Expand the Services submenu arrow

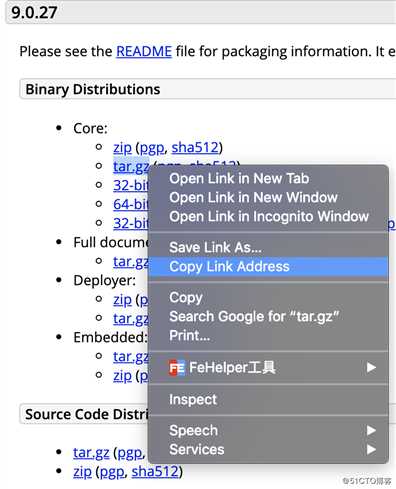[371, 450]
